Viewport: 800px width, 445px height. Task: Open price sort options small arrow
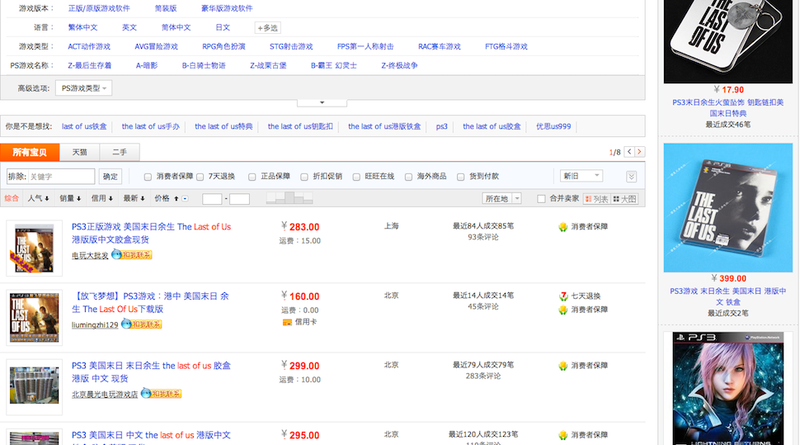[x=185, y=199]
